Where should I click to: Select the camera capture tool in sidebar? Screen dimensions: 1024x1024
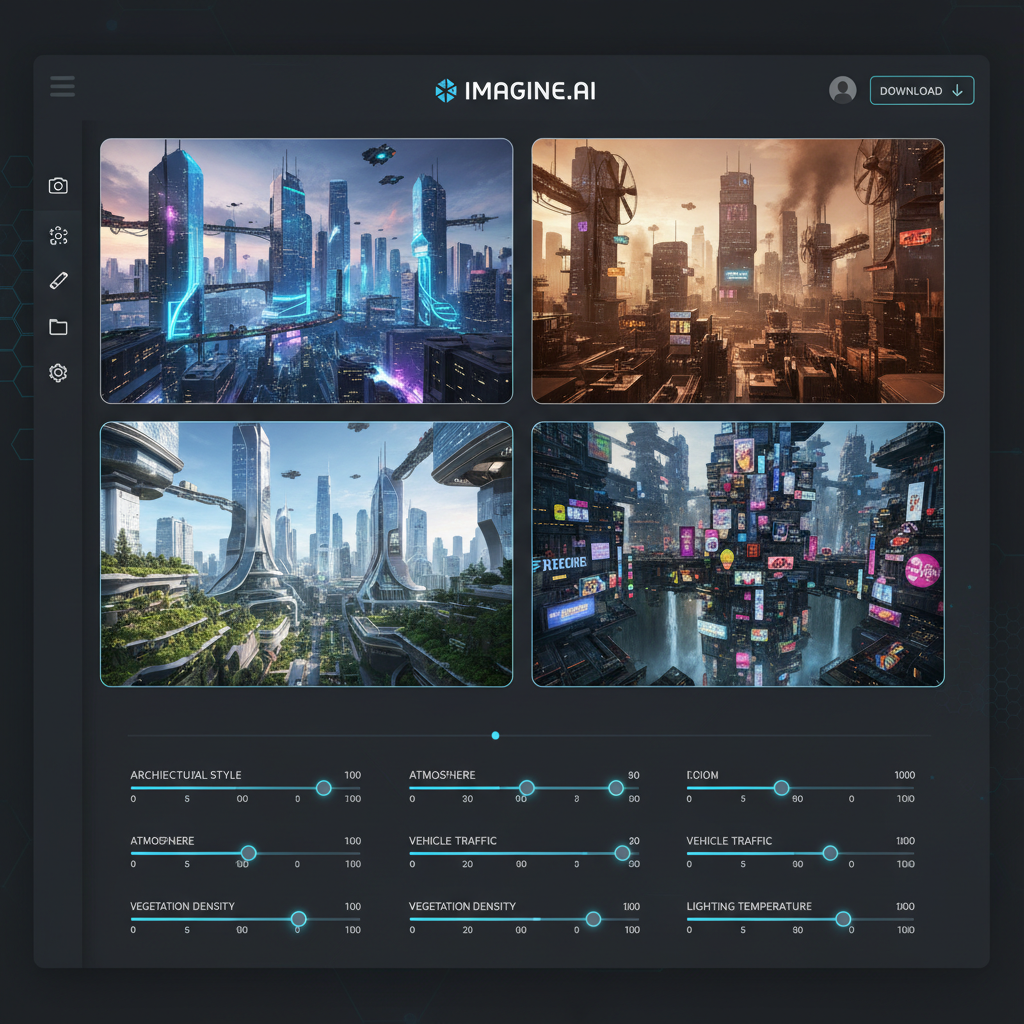point(58,186)
